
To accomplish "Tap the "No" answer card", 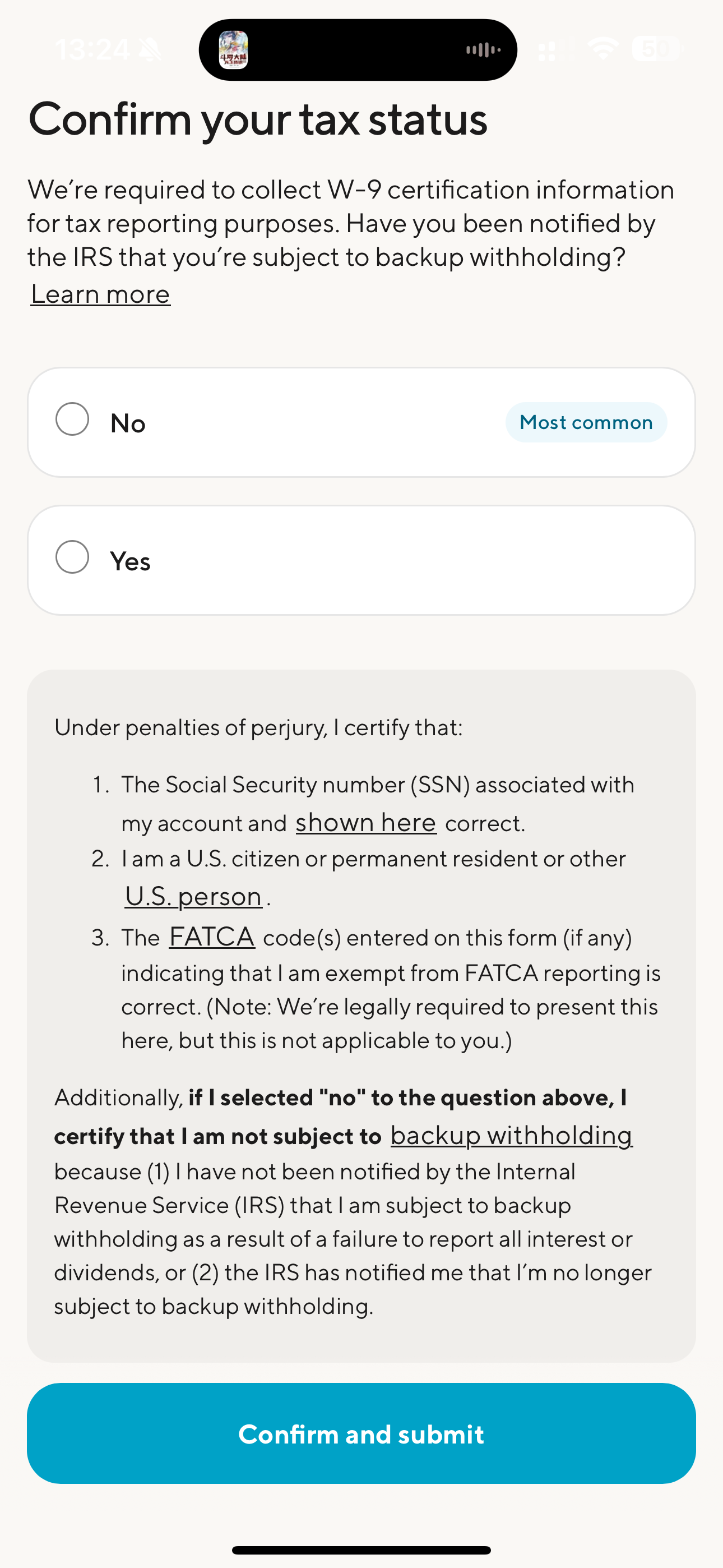I will (x=361, y=421).
